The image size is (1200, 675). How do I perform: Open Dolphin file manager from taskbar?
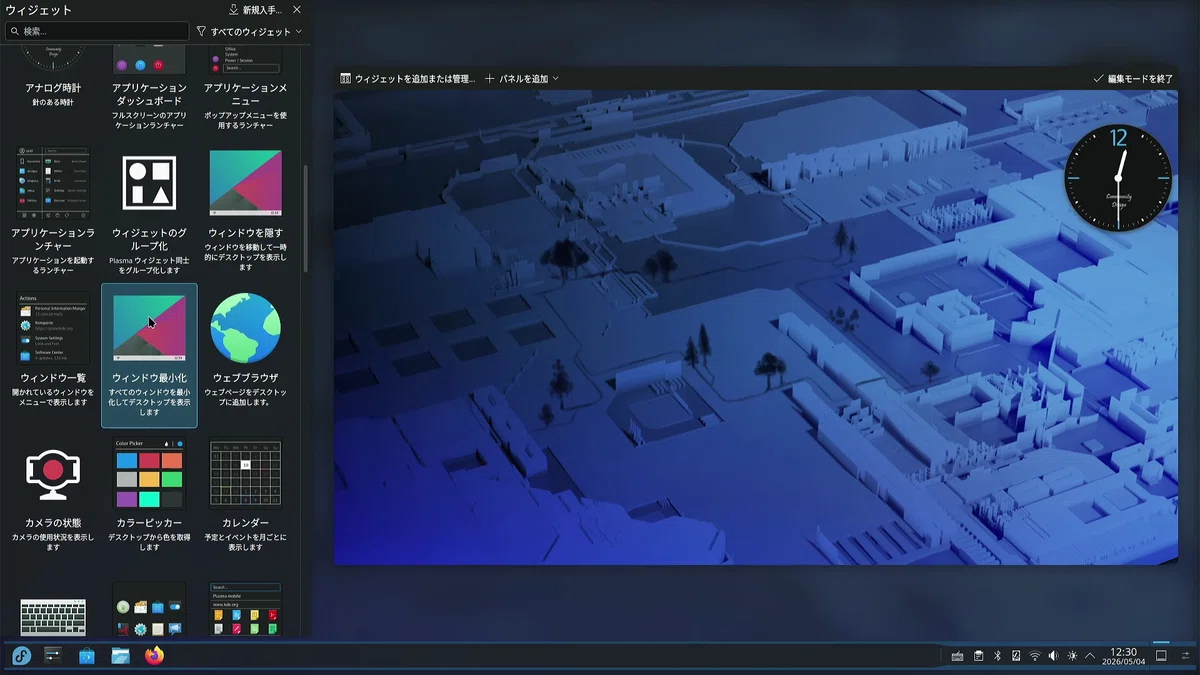[x=120, y=656]
